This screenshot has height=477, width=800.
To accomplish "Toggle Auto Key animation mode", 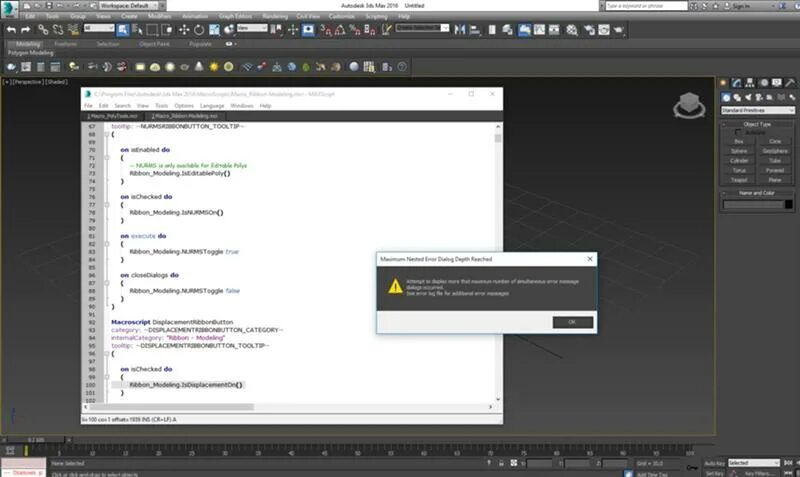I will pos(714,463).
